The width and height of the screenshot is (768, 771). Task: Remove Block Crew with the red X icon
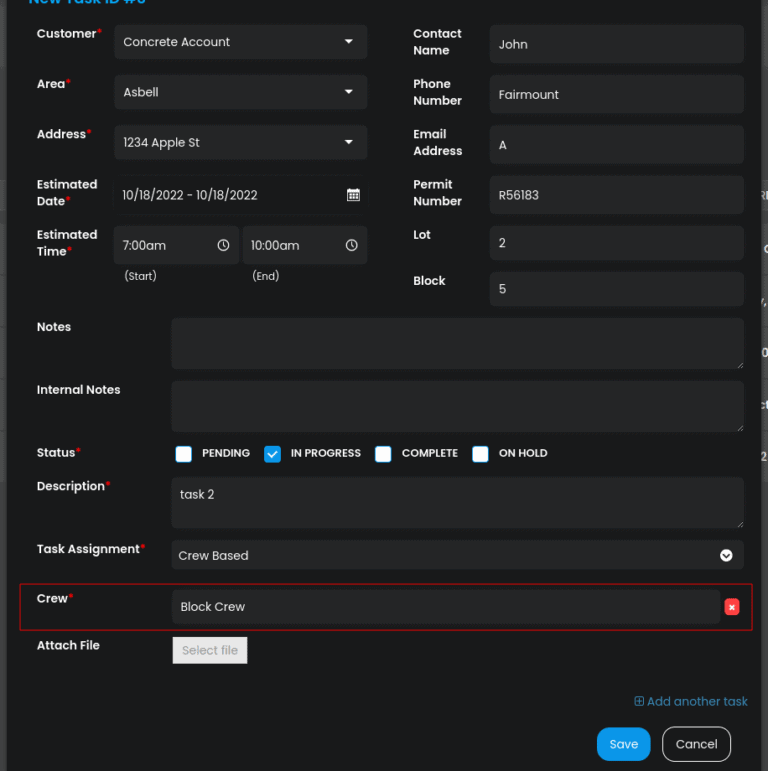(x=732, y=607)
